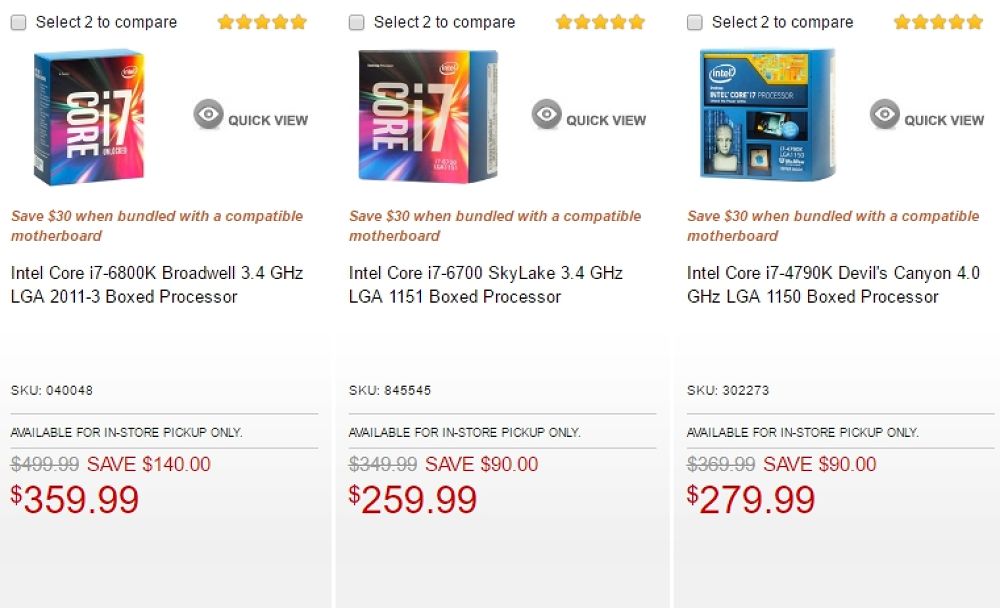This screenshot has width=1000, height=608.
Task: Open Intel Core i7-6800K Broadwell product link
Action: tap(157, 284)
